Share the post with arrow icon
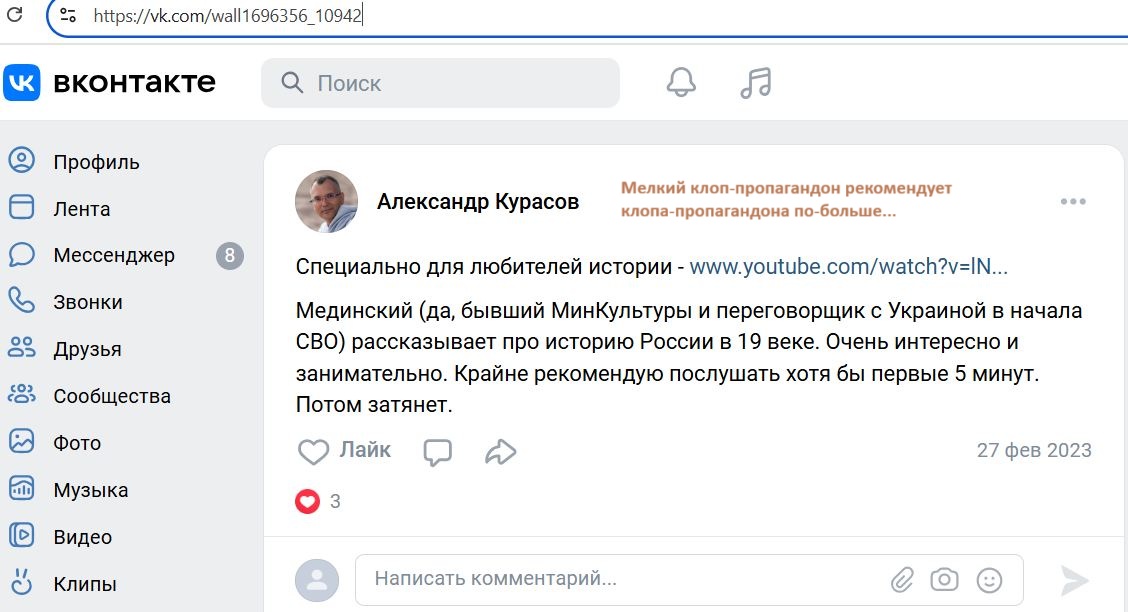The height and width of the screenshot is (612, 1128). pos(500,452)
